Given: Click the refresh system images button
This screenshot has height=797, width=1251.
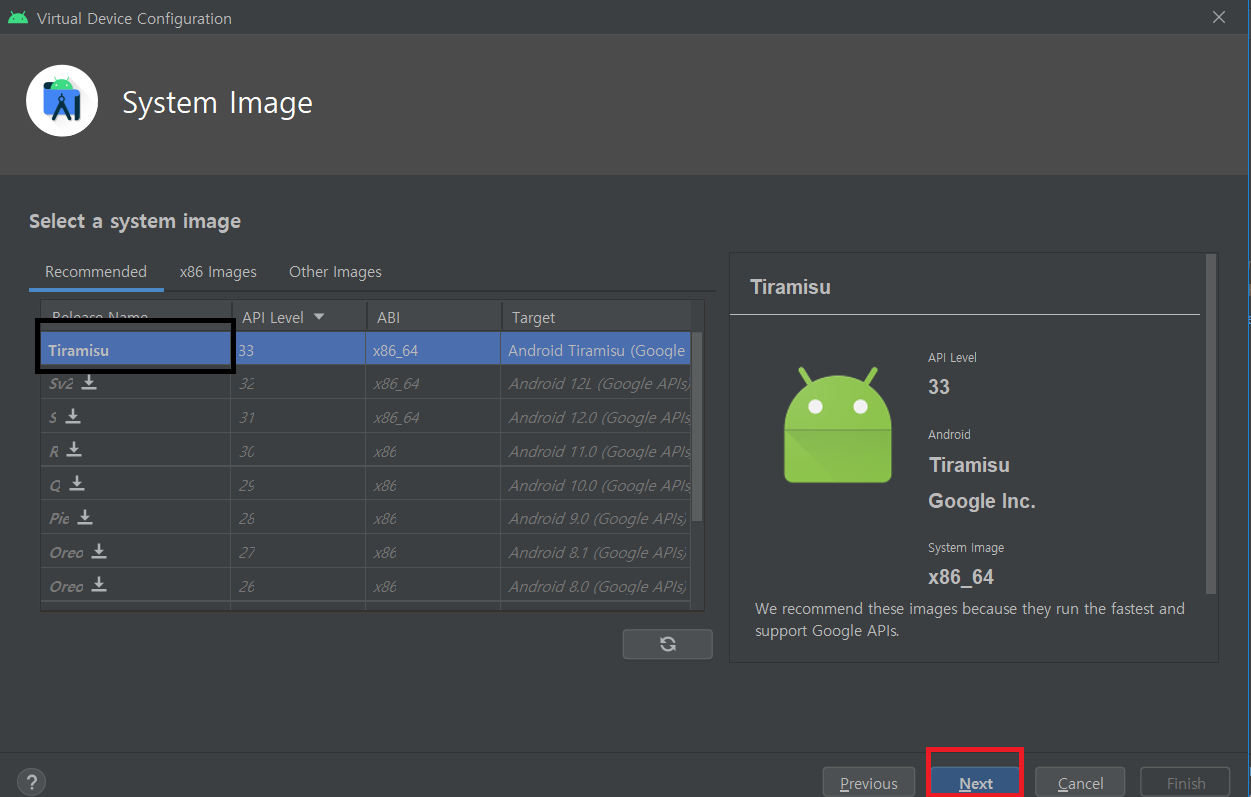Looking at the screenshot, I should pos(667,644).
